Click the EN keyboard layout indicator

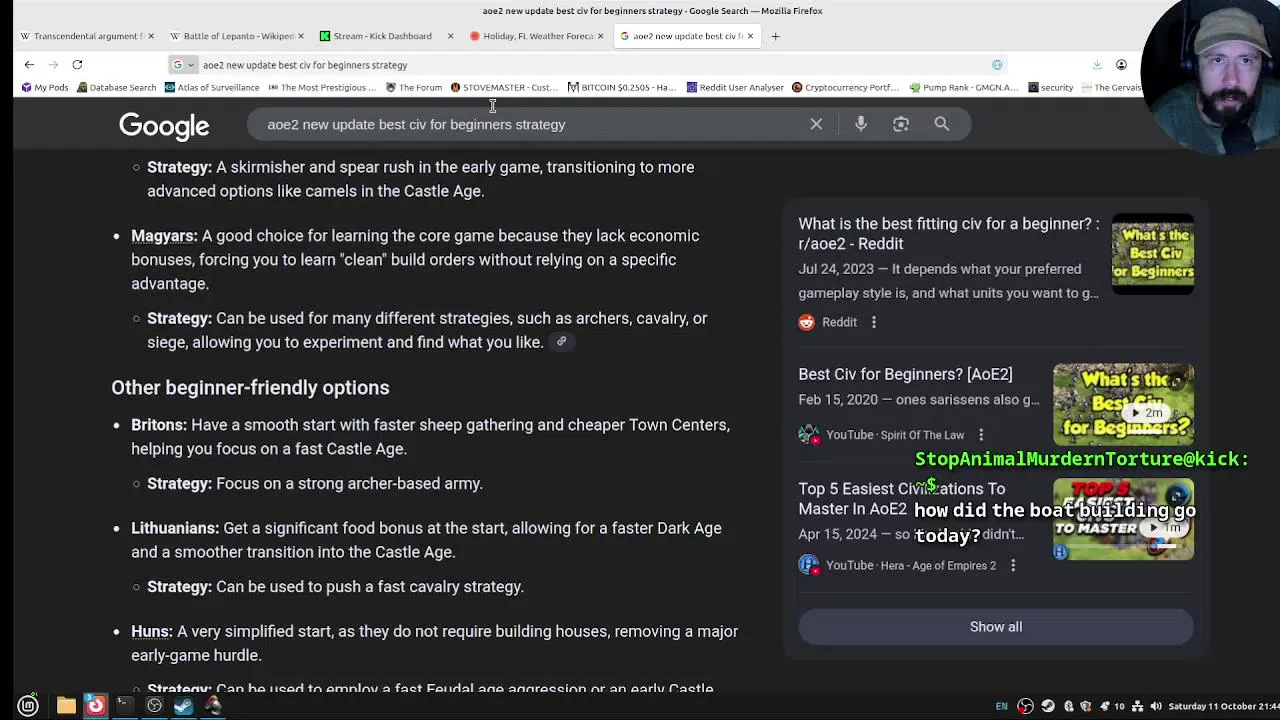click(x=1001, y=706)
